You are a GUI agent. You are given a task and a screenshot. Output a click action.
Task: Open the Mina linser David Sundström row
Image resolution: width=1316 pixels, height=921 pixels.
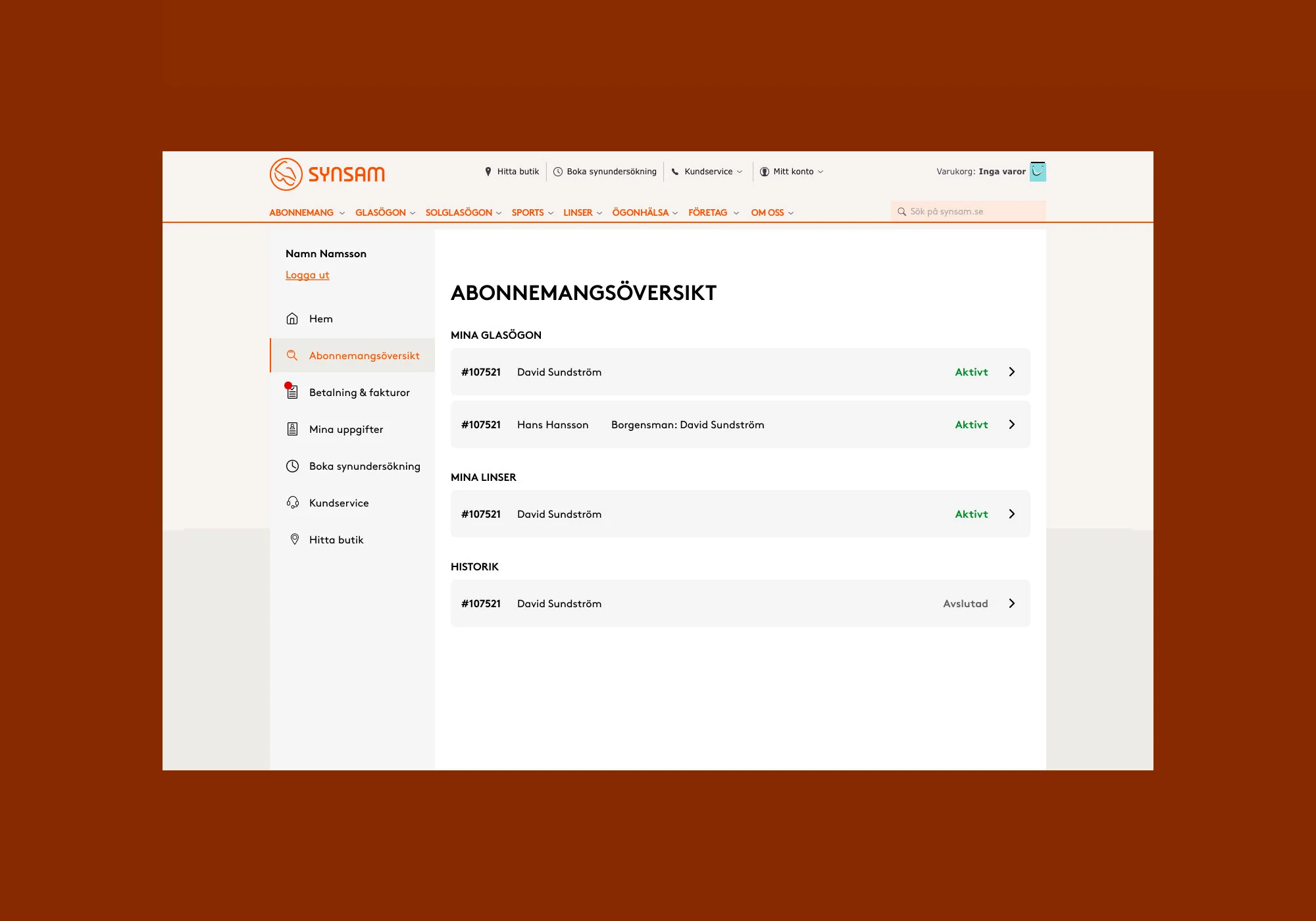coord(740,514)
